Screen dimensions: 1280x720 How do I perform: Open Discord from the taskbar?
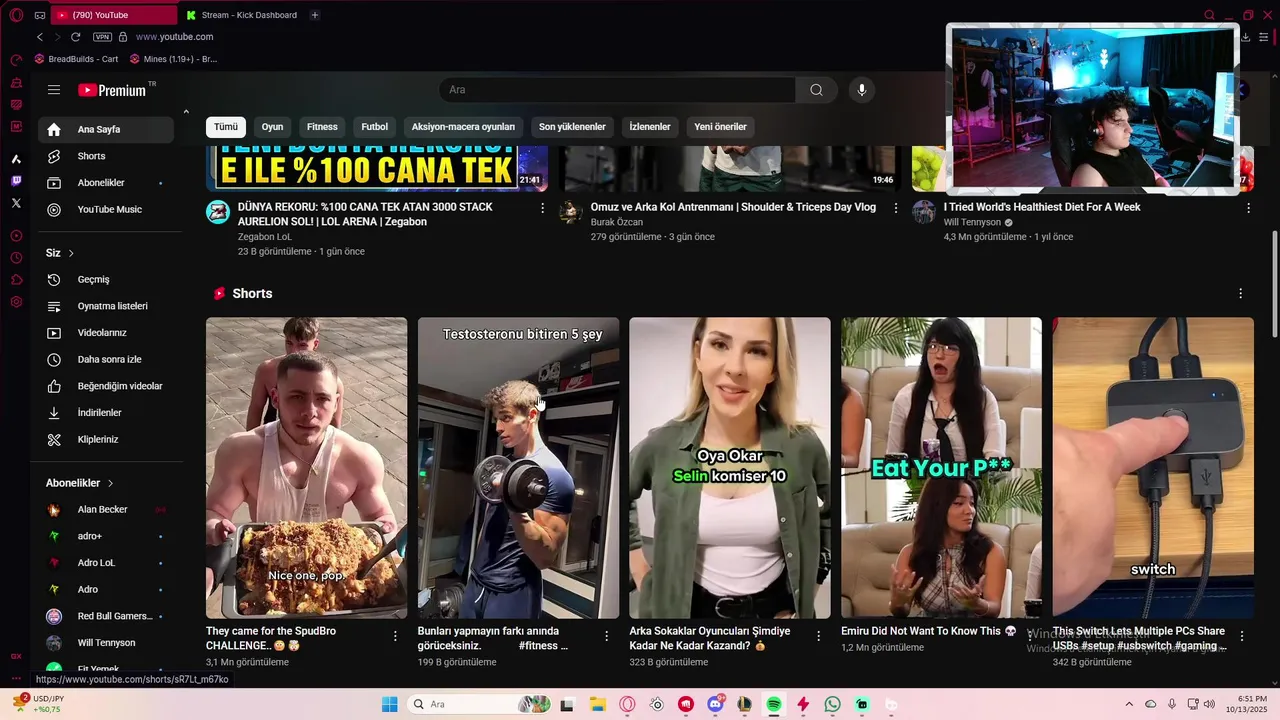(715, 704)
